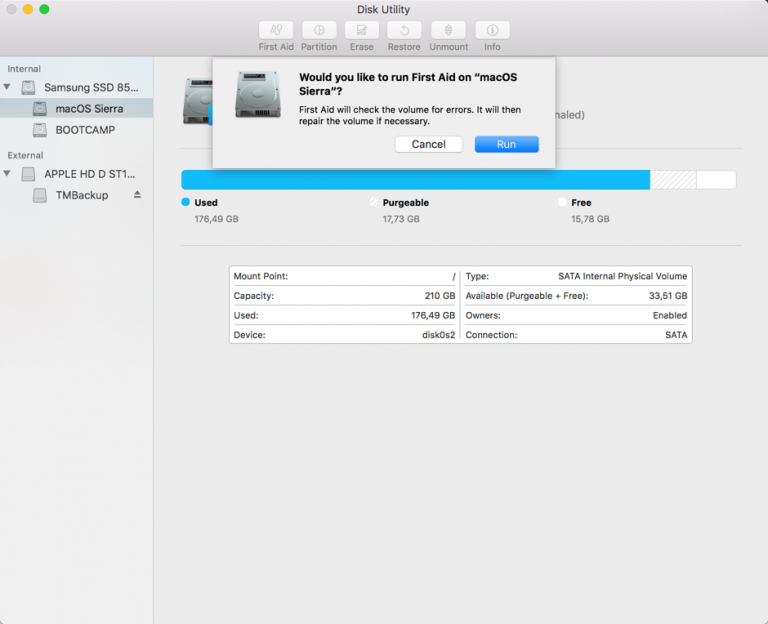Image resolution: width=768 pixels, height=624 pixels.
Task: Click SATA Internal Physical Volume type value
Action: [x=623, y=276]
